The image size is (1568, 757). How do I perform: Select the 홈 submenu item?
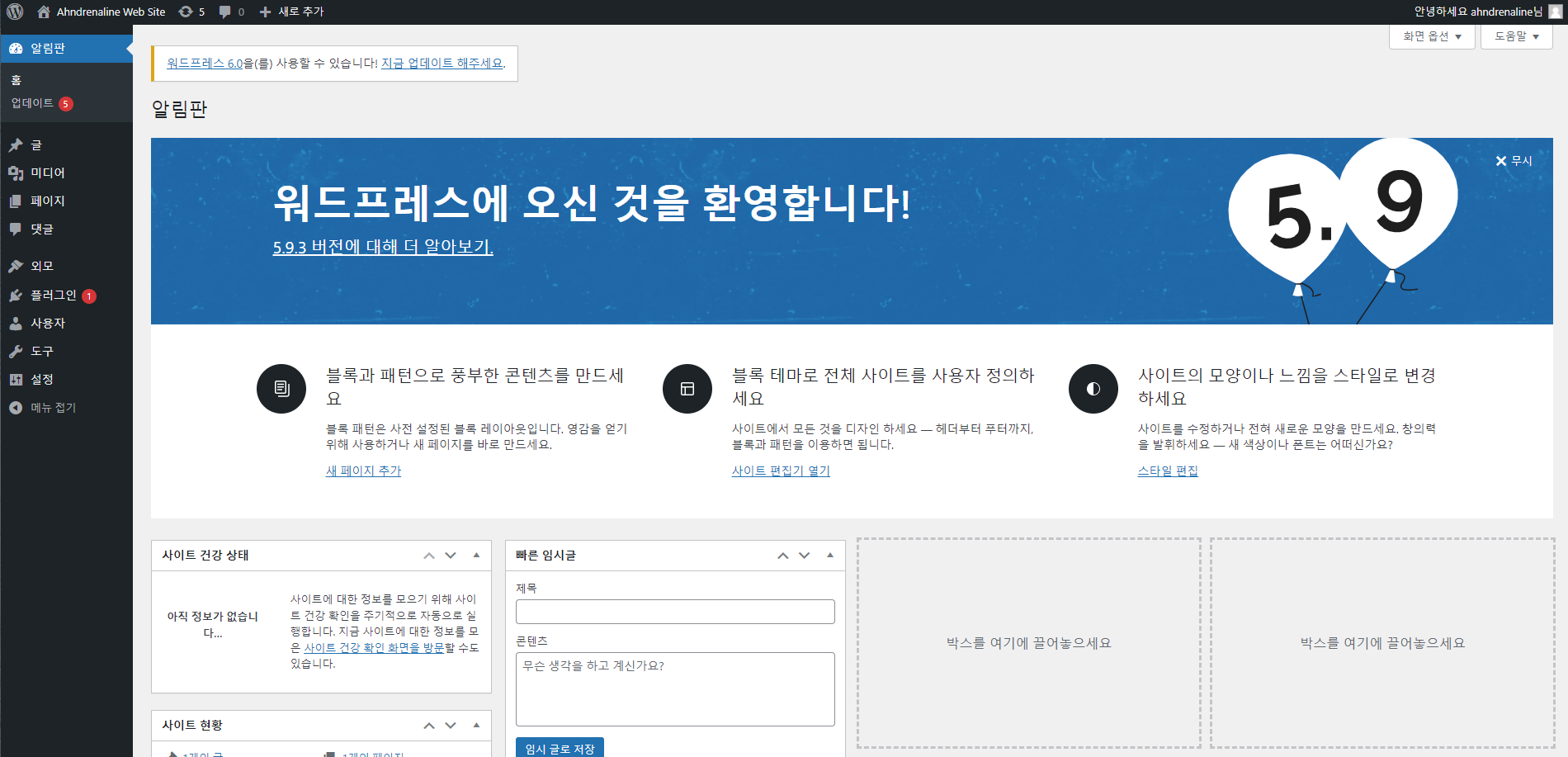17,80
